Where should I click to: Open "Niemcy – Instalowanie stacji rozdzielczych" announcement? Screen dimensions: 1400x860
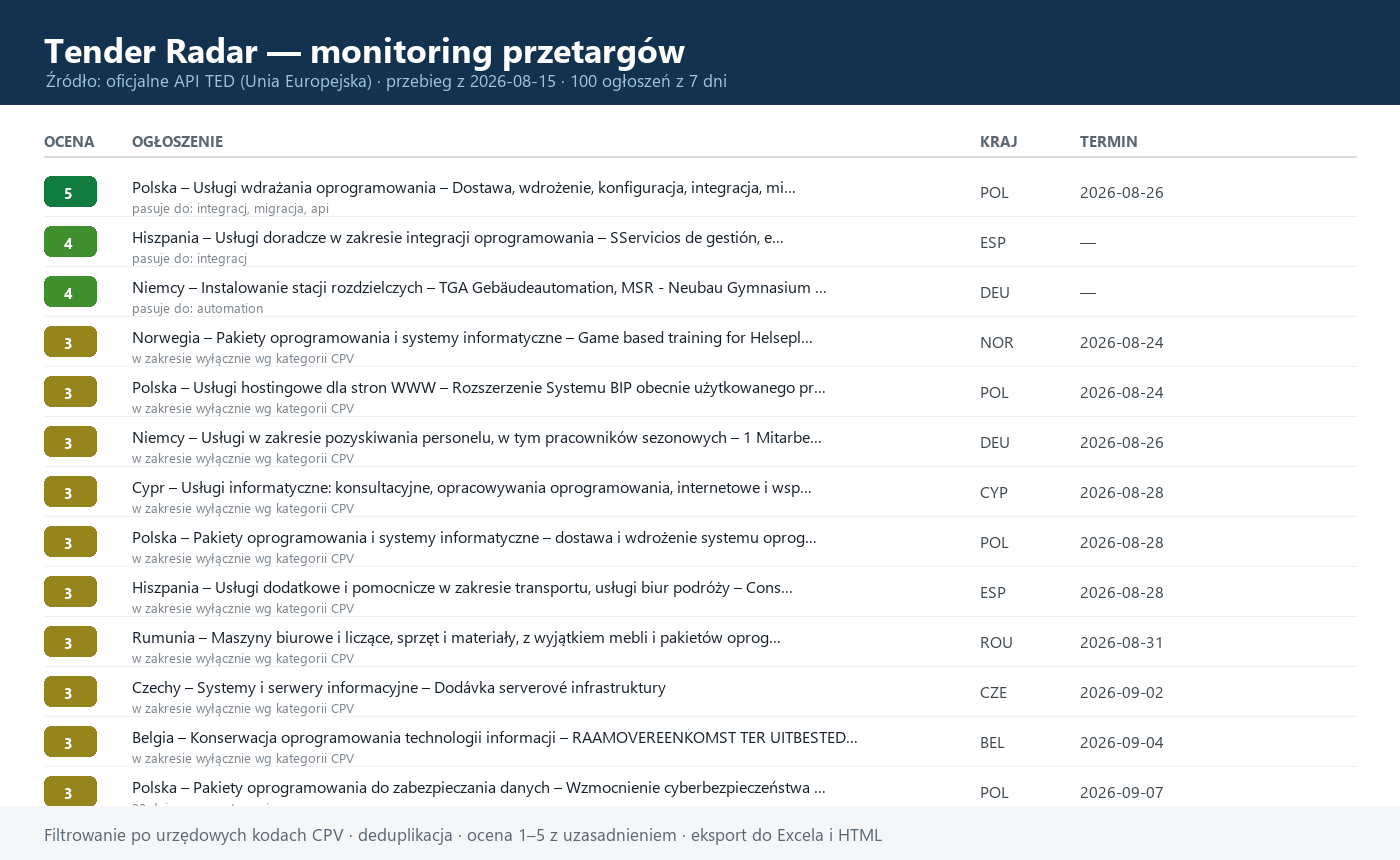(x=479, y=288)
